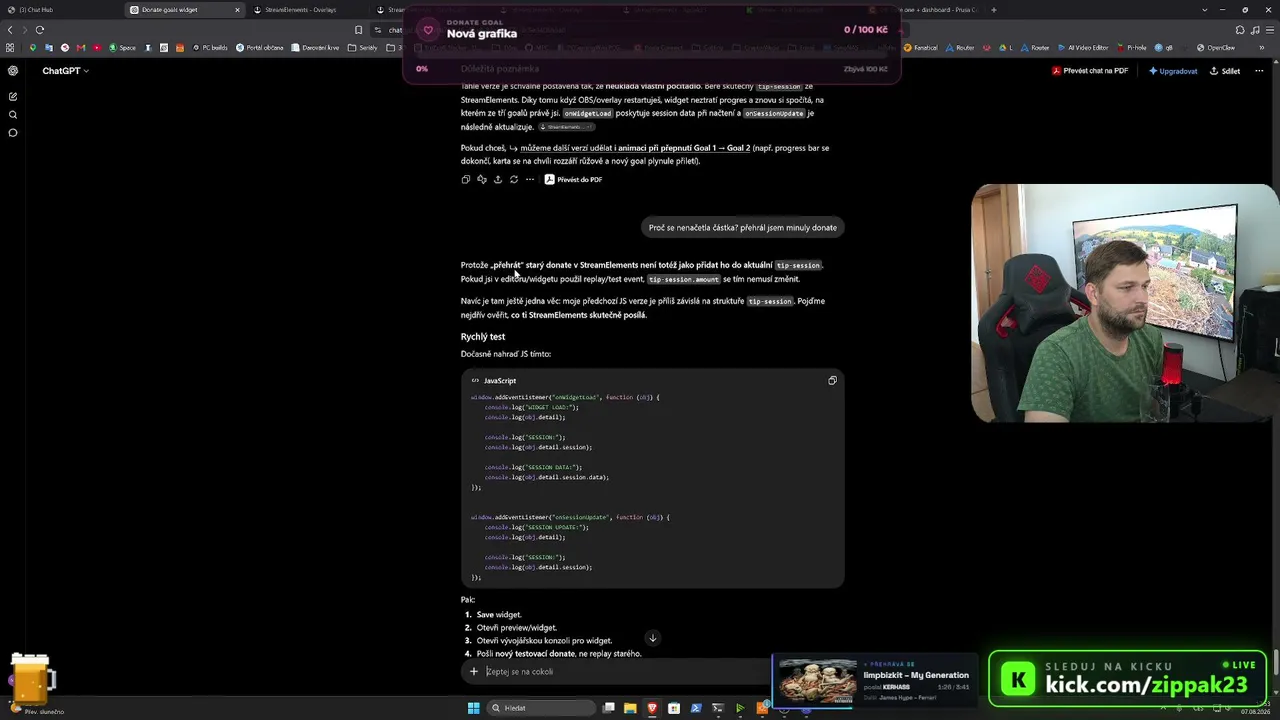
Task: Open more actions ellipsis under response
Action: click(530, 180)
